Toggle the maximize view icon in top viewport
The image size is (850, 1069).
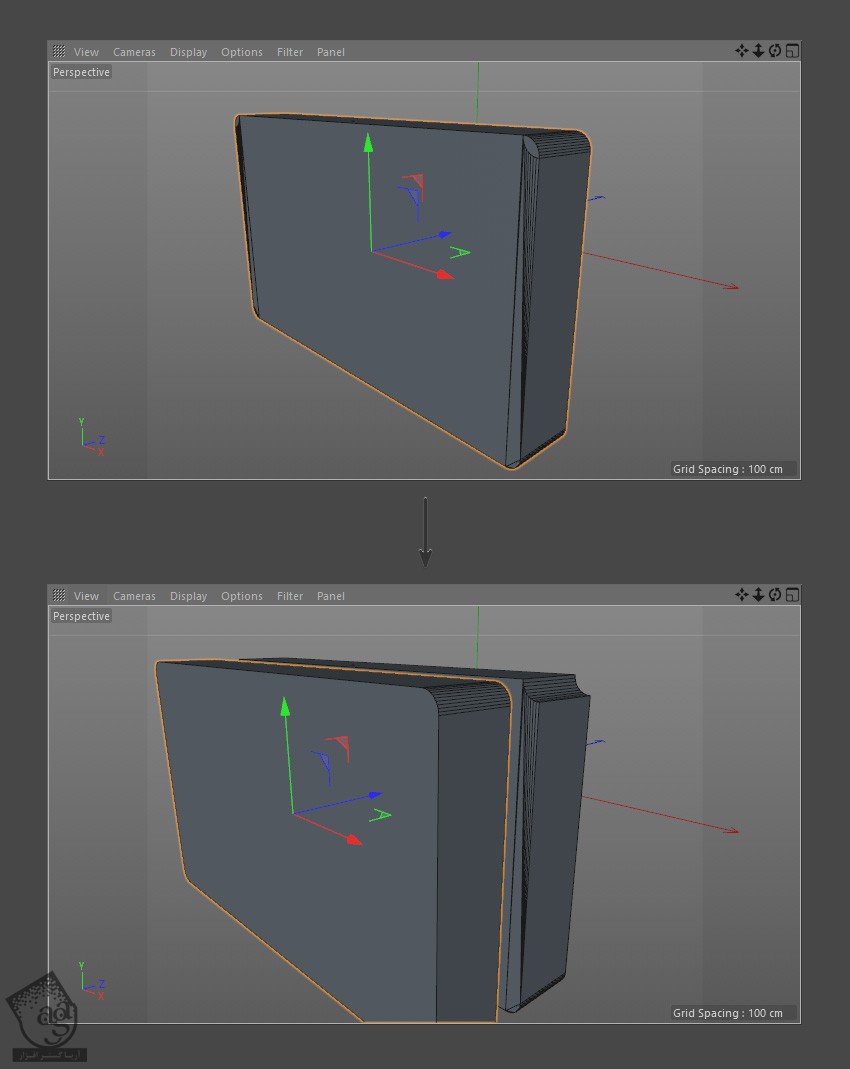(792, 51)
